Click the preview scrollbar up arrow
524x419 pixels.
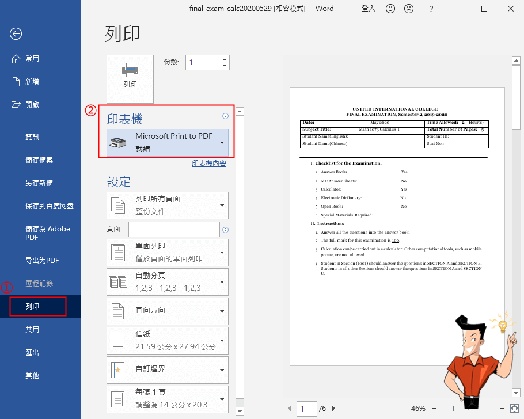[x=516, y=61]
